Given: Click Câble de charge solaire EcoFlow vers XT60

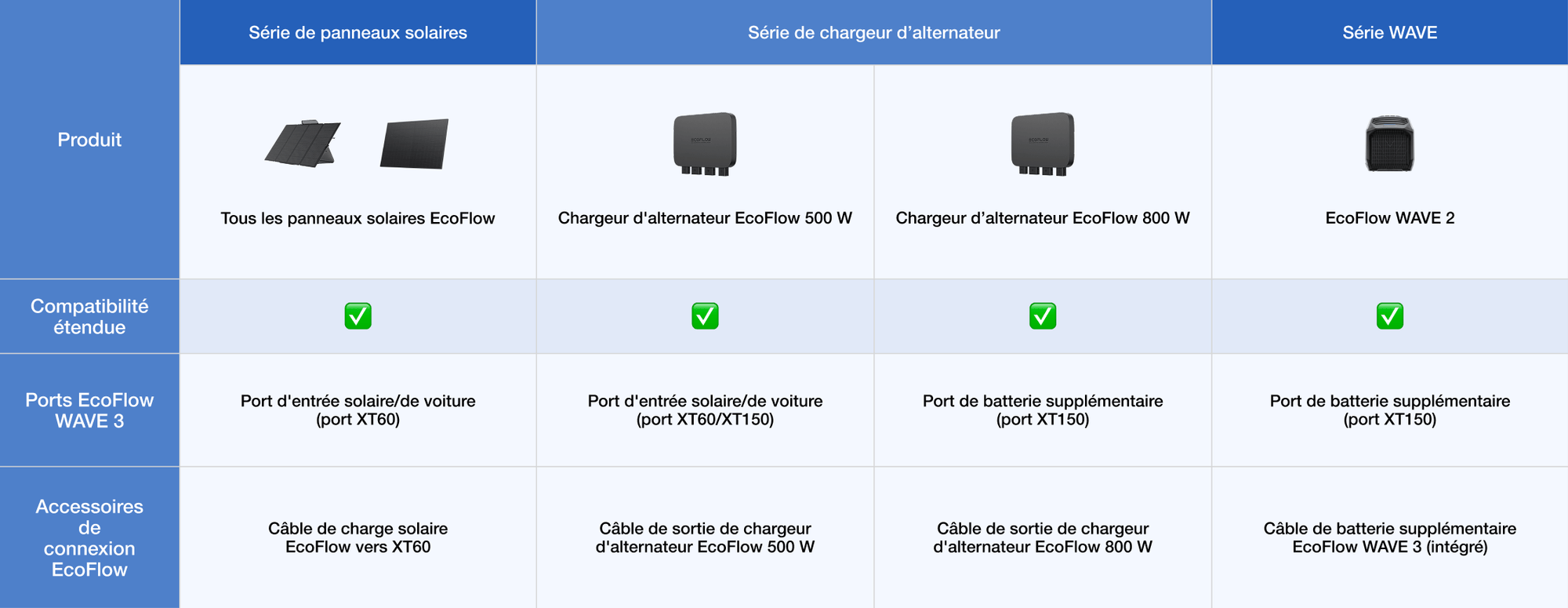Looking at the screenshot, I should point(358,537).
